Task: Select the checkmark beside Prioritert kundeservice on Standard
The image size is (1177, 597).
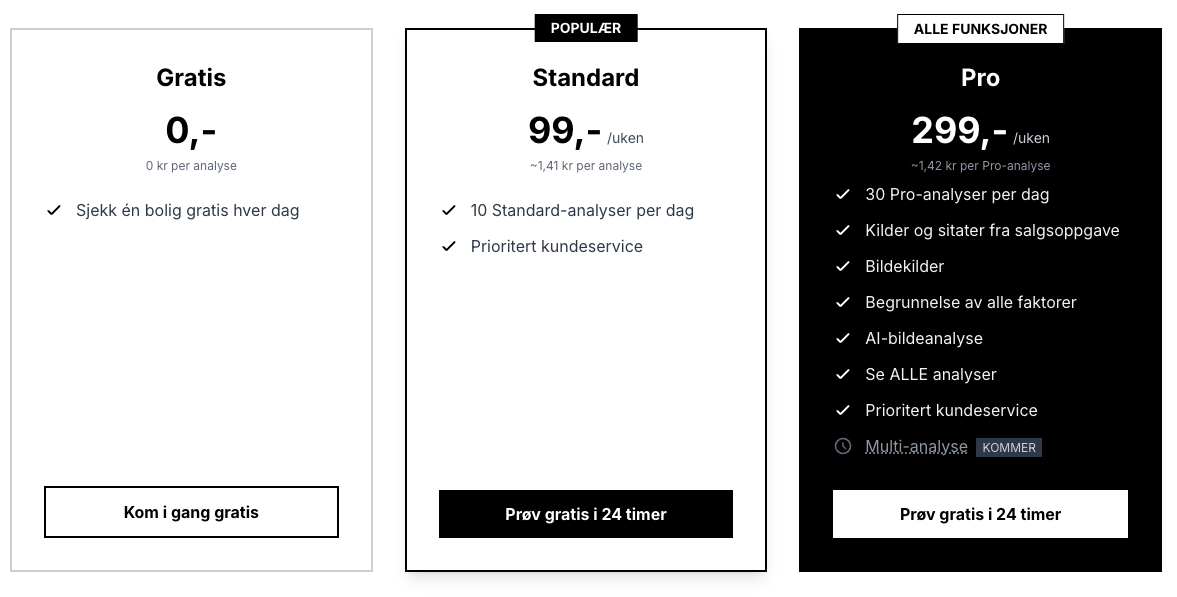Action: pos(448,246)
